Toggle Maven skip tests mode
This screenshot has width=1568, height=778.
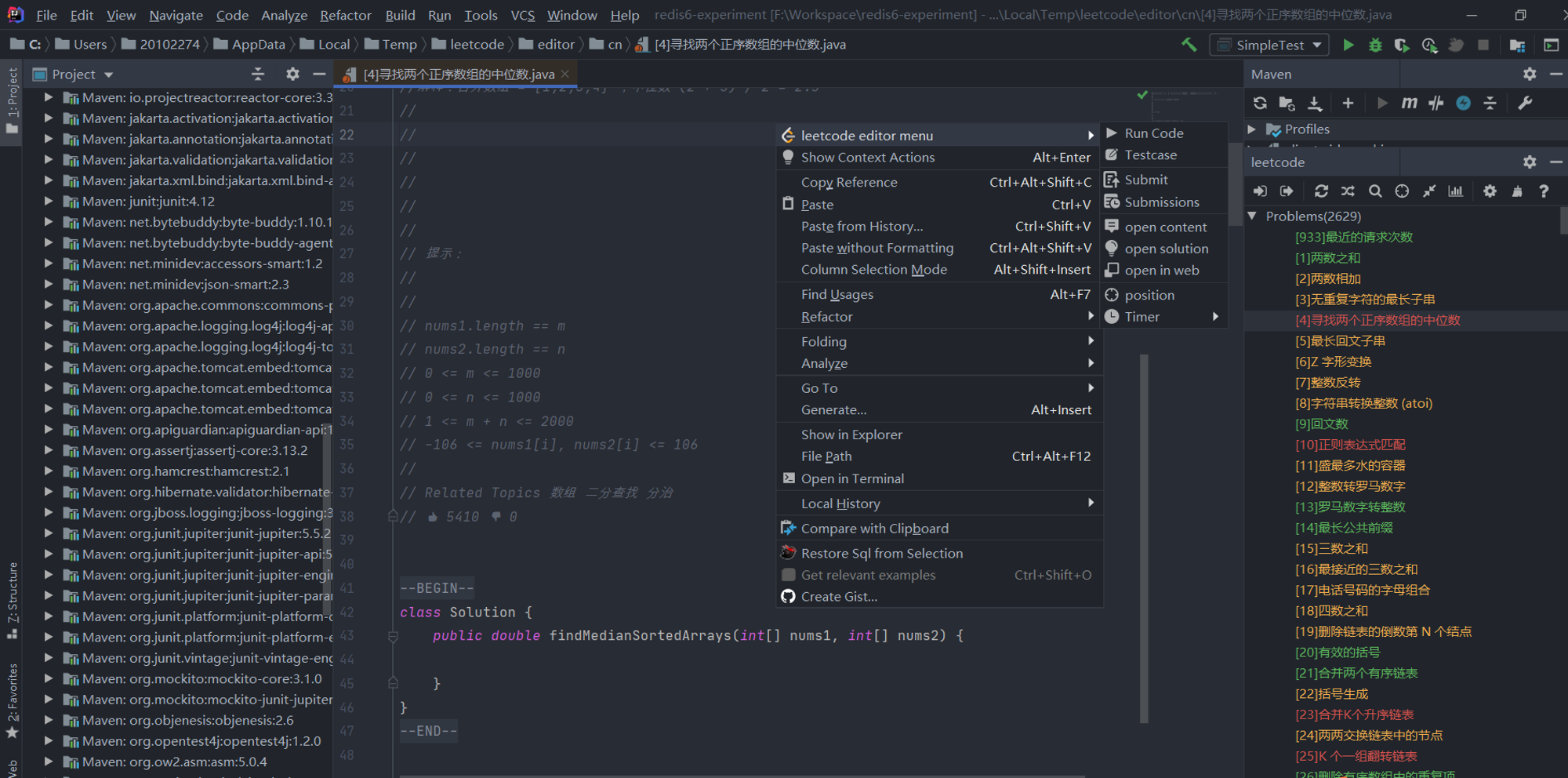coord(1463,103)
